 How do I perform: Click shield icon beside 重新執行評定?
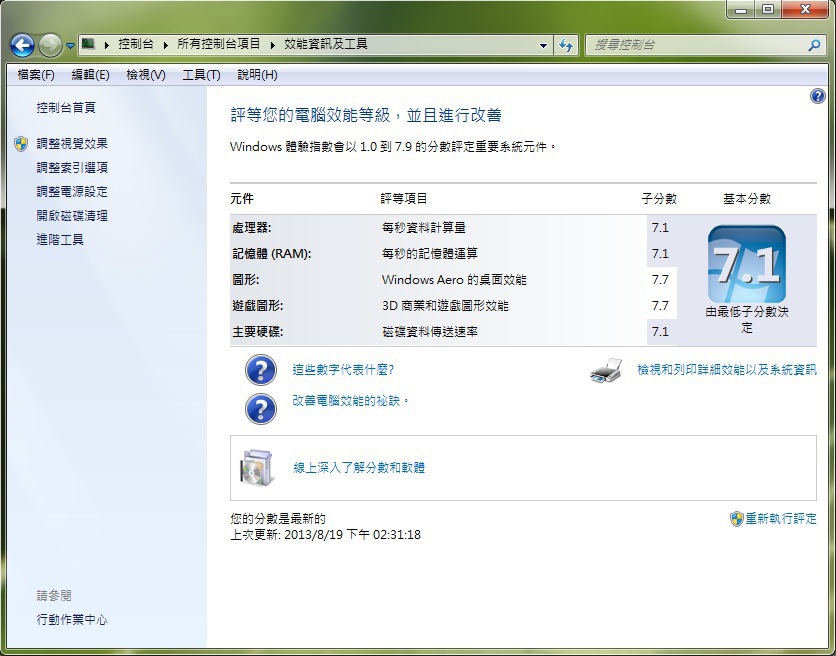pos(736,519)
